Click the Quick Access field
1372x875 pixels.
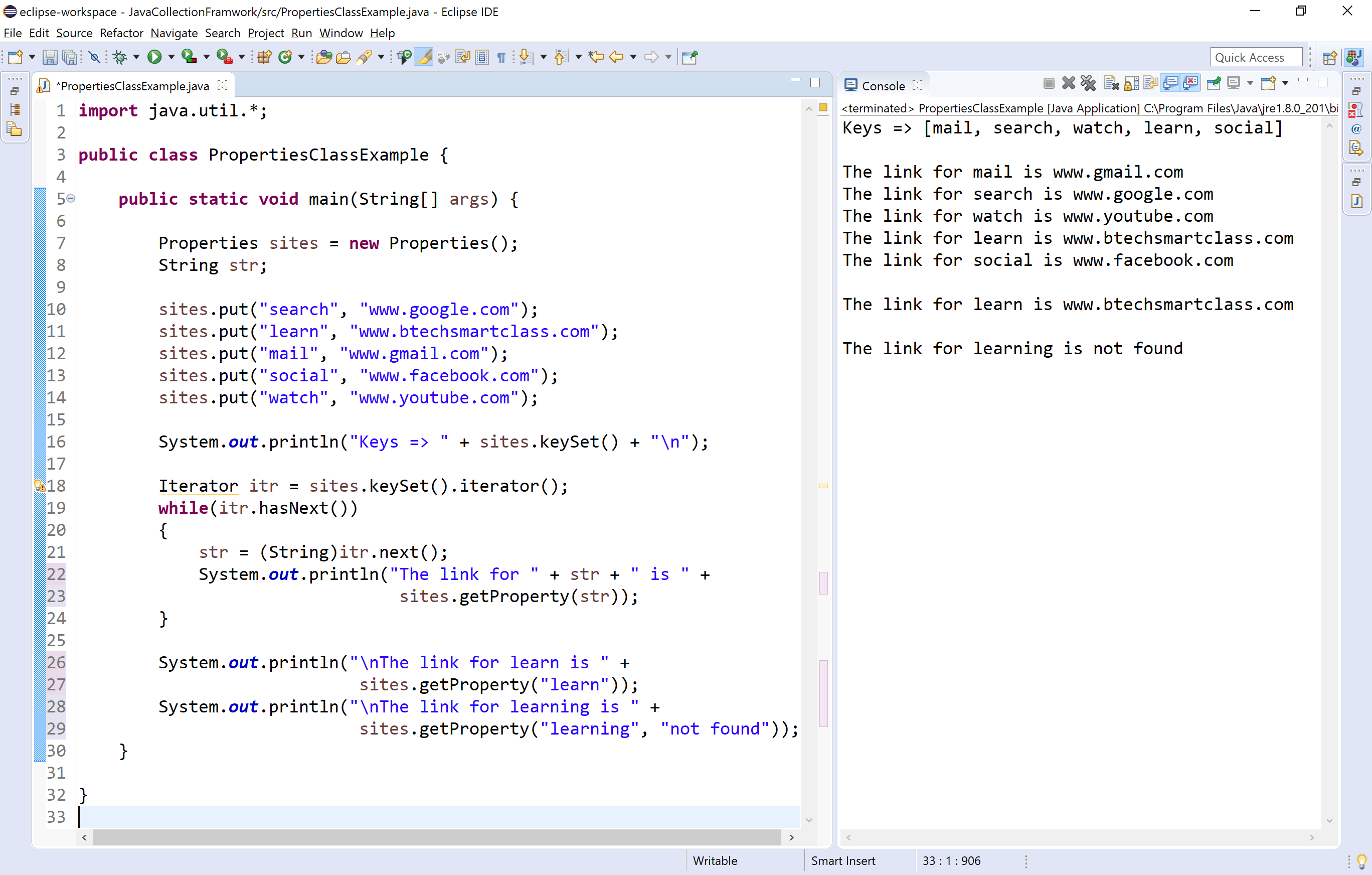(x=1255, y=57)
